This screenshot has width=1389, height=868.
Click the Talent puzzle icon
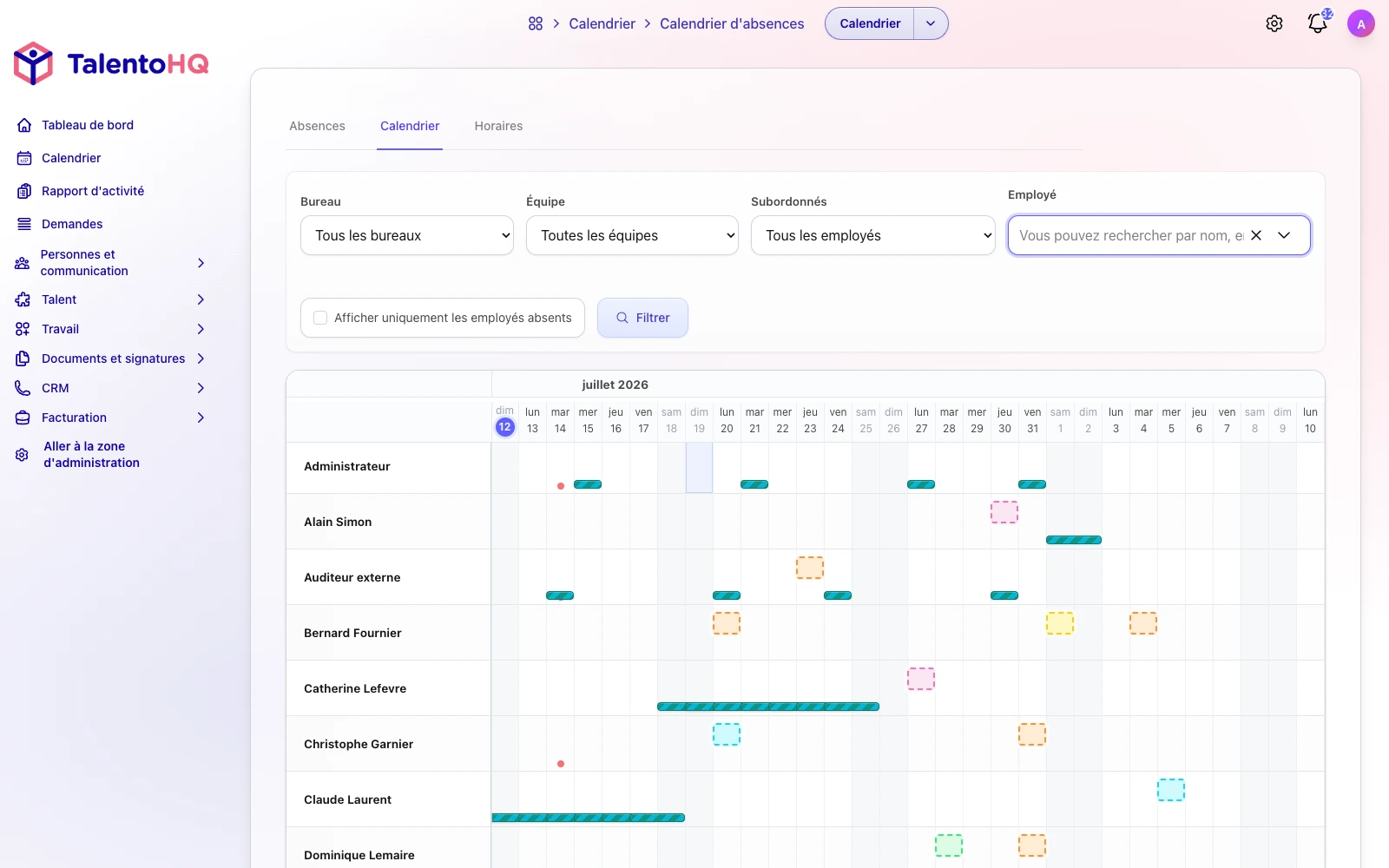click(x=23, y=299)
